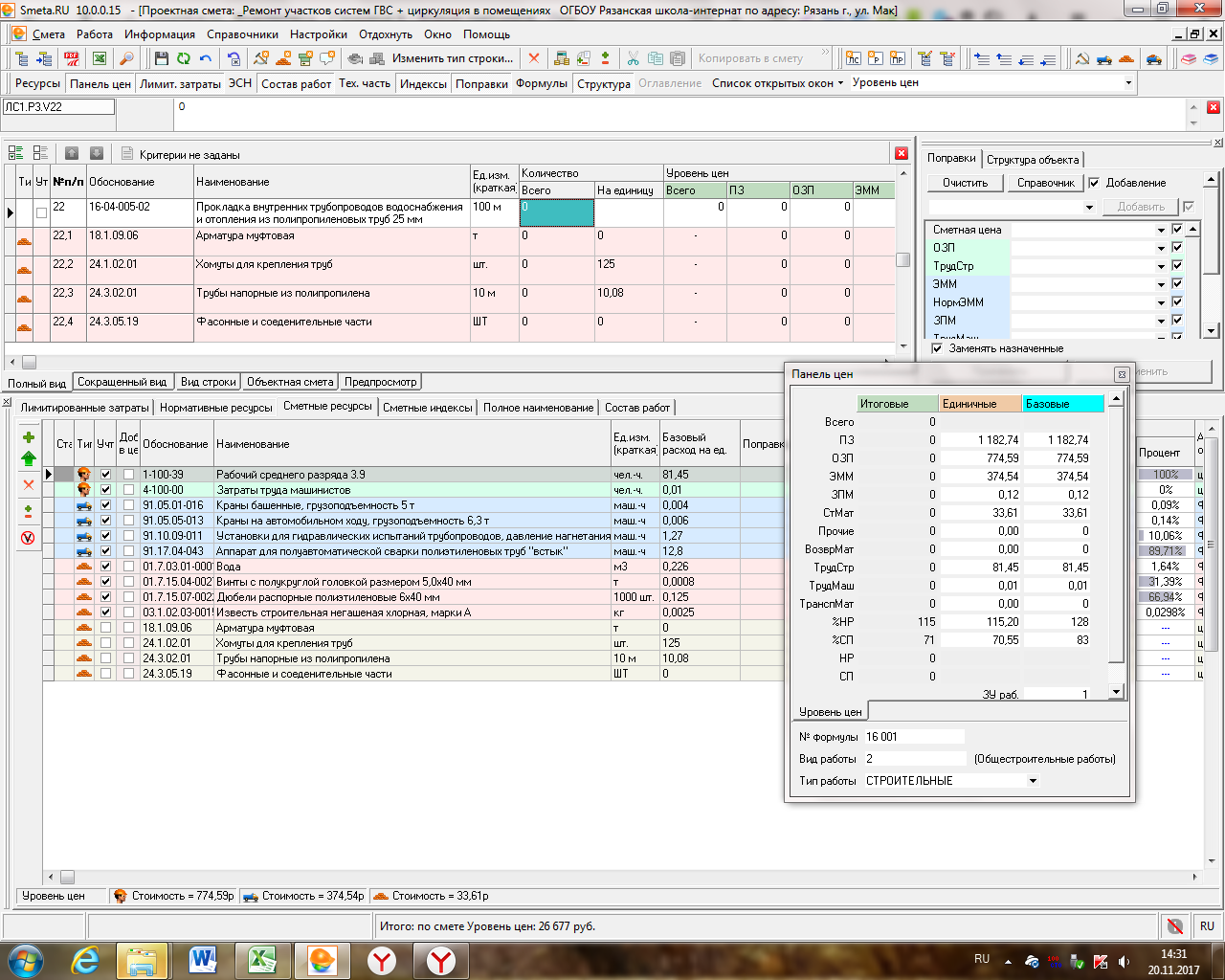
Task: Toggle the Добавление checkbox
Action: tap(1095, 183)
